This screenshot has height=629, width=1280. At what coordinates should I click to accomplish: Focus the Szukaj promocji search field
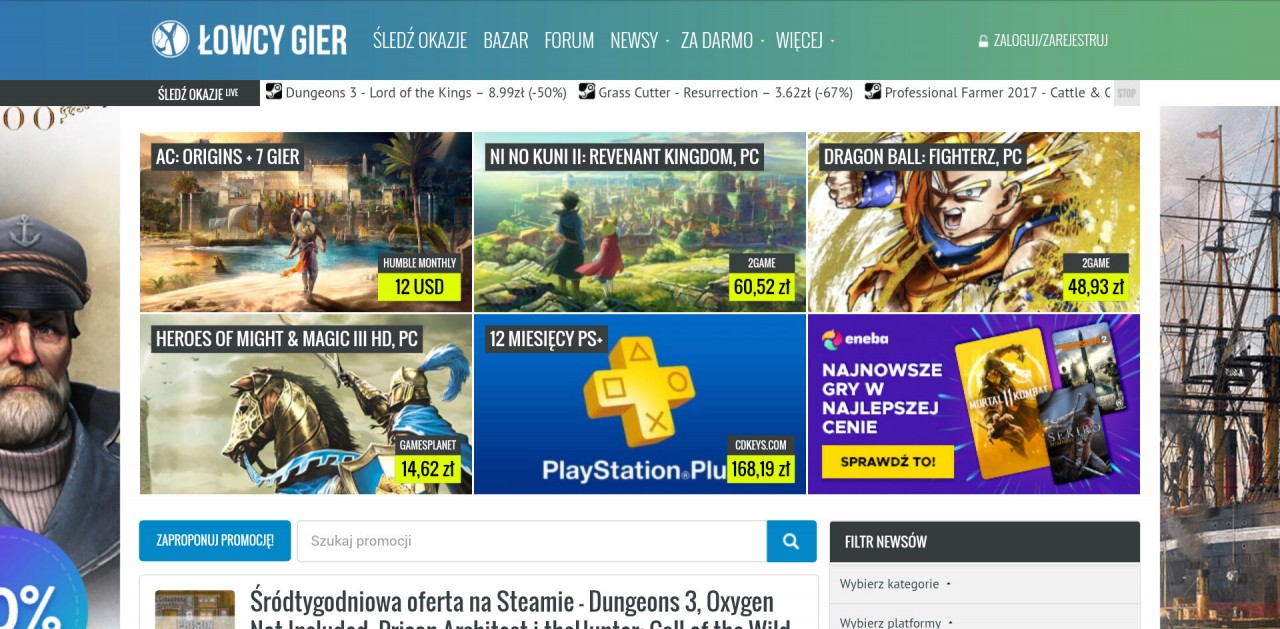pyautogui.click(x=532, y=541)
